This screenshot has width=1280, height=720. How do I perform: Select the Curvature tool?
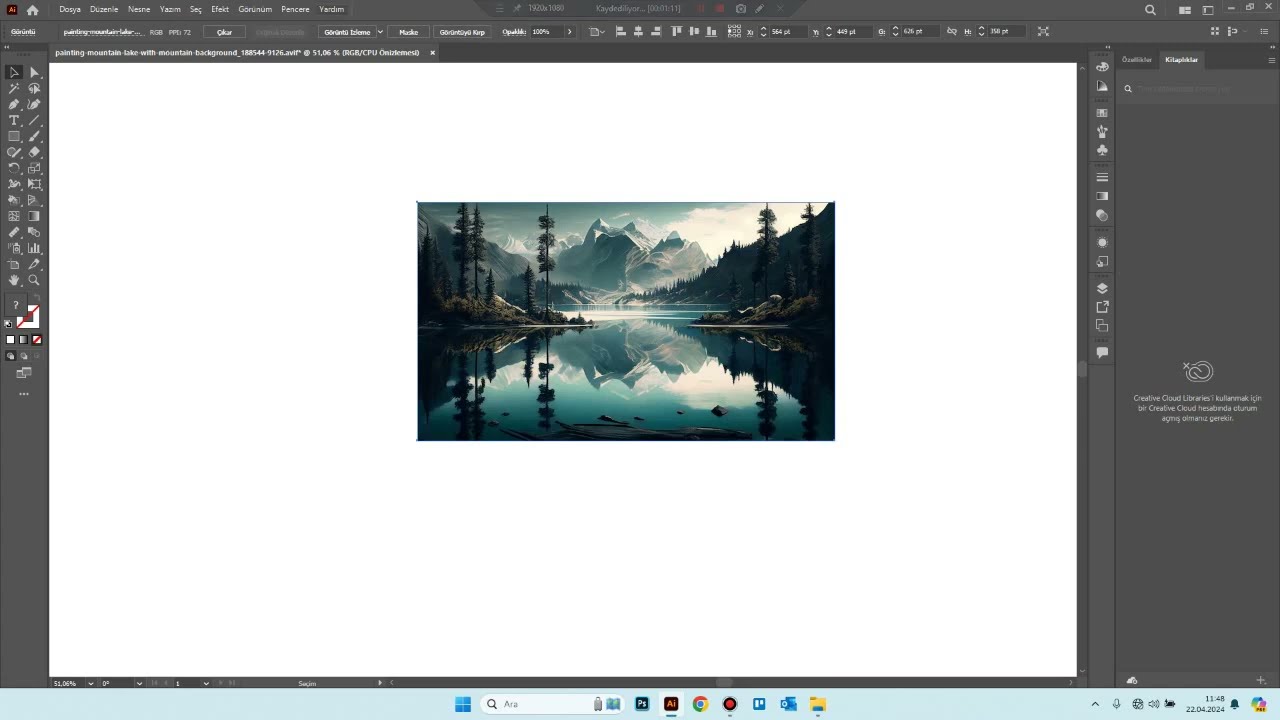click(34, 104)
